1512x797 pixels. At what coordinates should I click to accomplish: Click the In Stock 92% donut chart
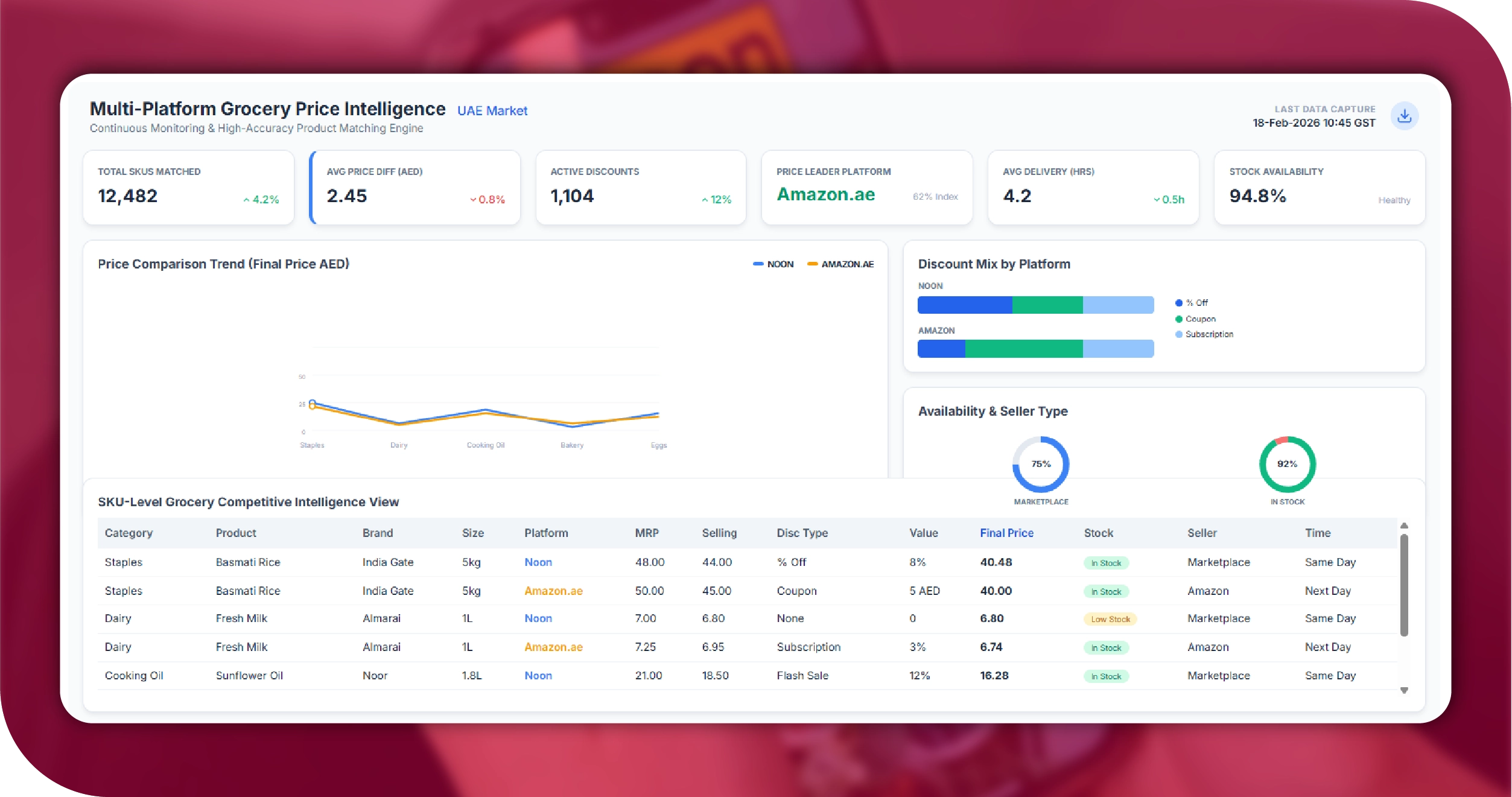tap(1287, 464)
